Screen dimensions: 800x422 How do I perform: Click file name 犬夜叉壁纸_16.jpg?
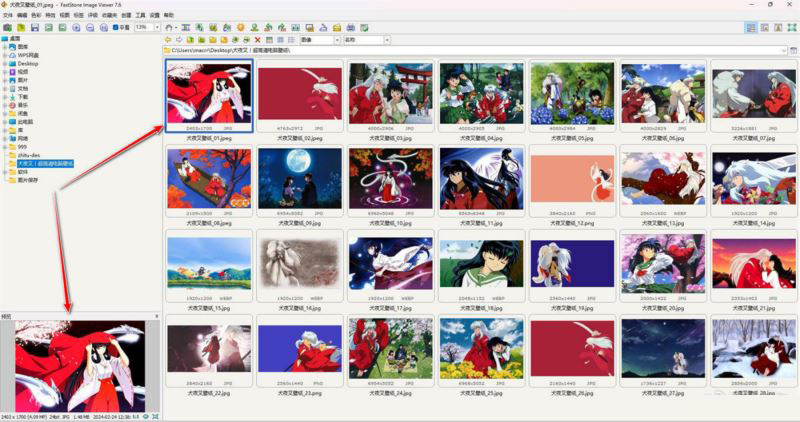[299, 308]
